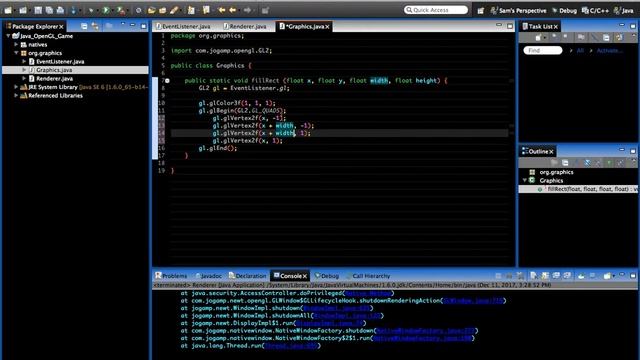The image size is (640, 360).
Task: Switch to the C/C++ perspective
Action: pos(596,11)
